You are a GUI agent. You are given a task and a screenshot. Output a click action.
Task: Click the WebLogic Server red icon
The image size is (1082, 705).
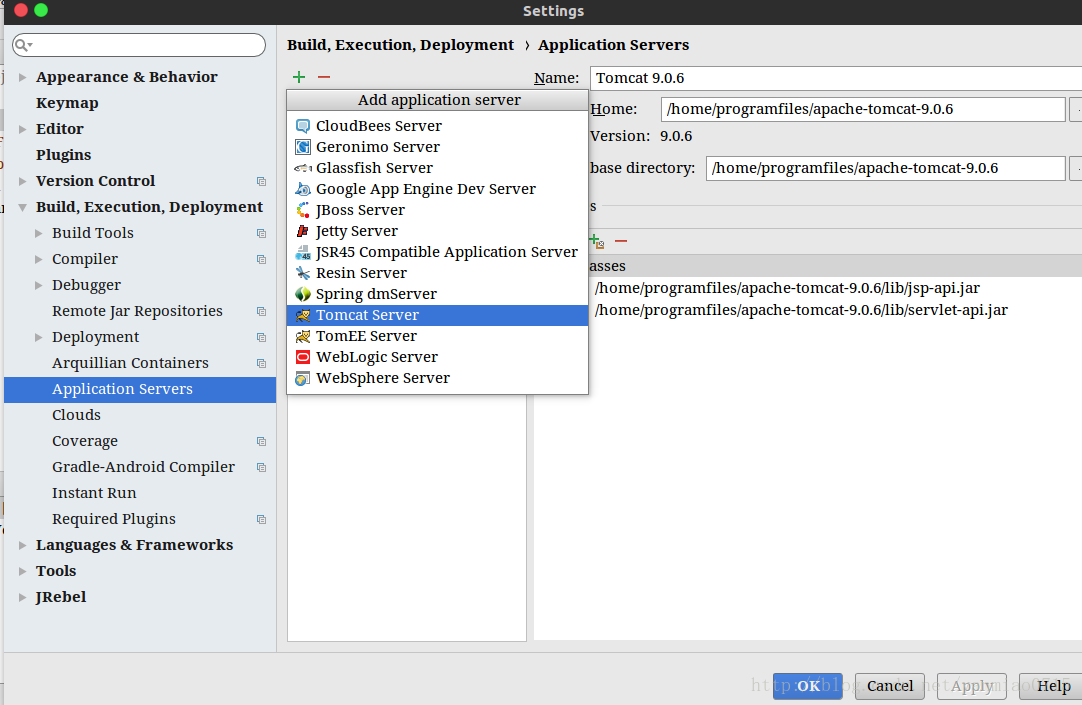[x=303, y=357]
